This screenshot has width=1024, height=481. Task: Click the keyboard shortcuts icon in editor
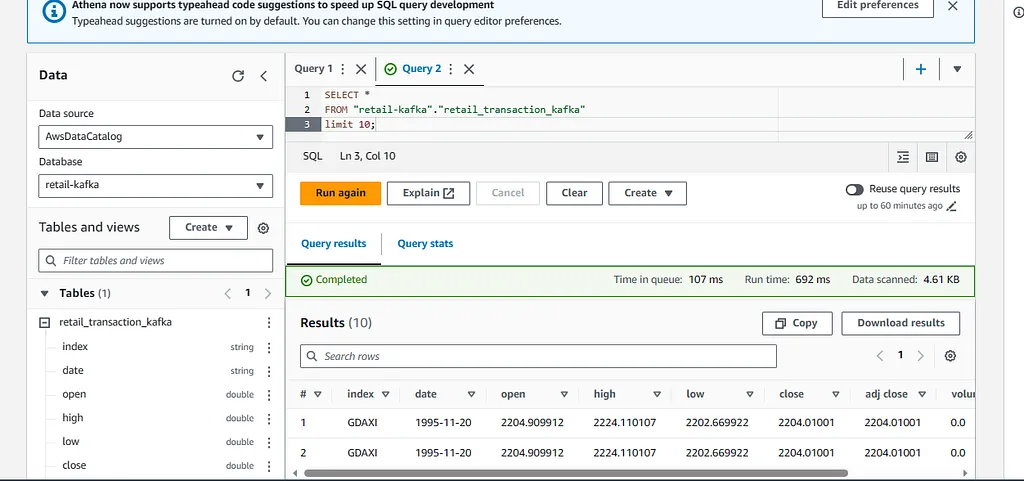[932, 157]
